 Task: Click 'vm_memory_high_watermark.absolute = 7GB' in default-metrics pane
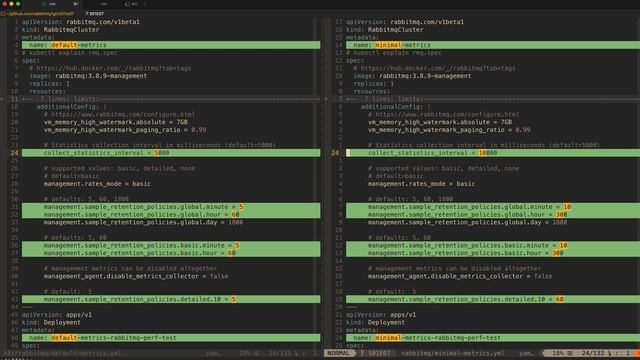coord(116,122)
